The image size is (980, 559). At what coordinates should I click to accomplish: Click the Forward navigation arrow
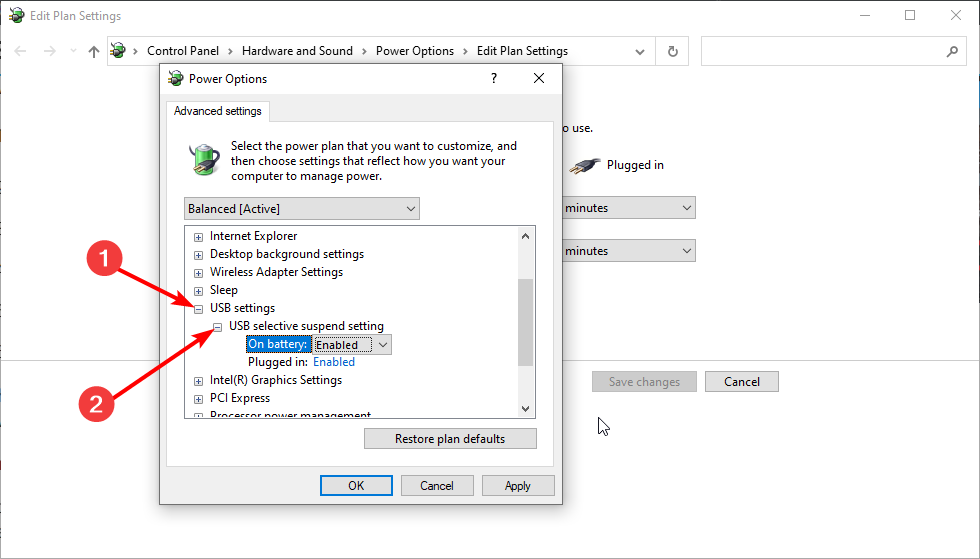pyautogui.click(x=49, y=51)
